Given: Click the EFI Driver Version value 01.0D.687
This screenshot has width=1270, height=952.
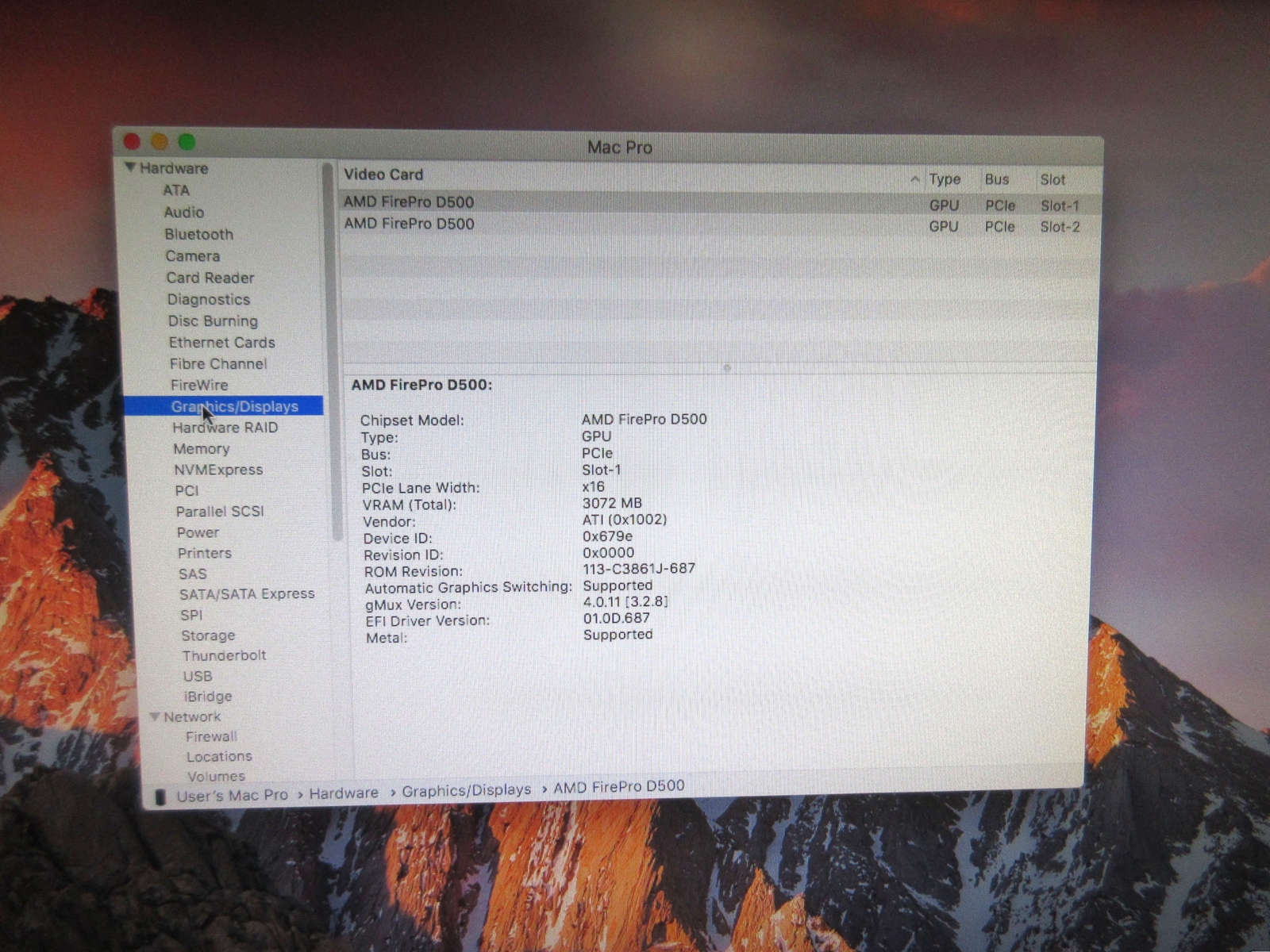Looking at the screenshot, I should point(617,618).
